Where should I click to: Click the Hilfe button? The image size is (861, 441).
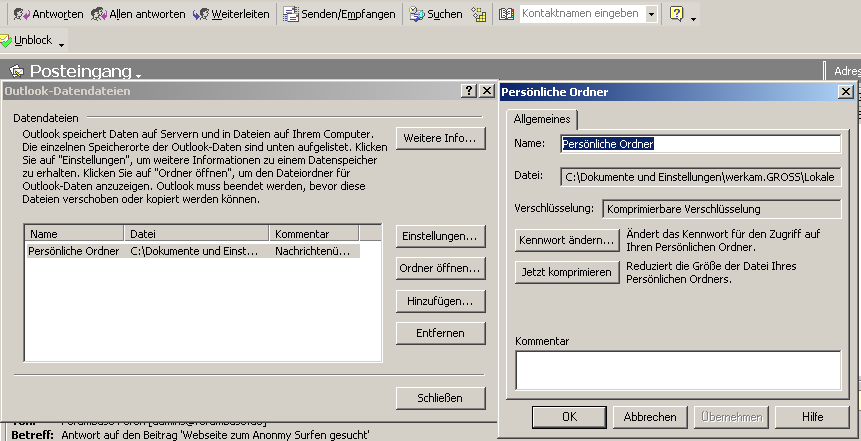(812, 417)
